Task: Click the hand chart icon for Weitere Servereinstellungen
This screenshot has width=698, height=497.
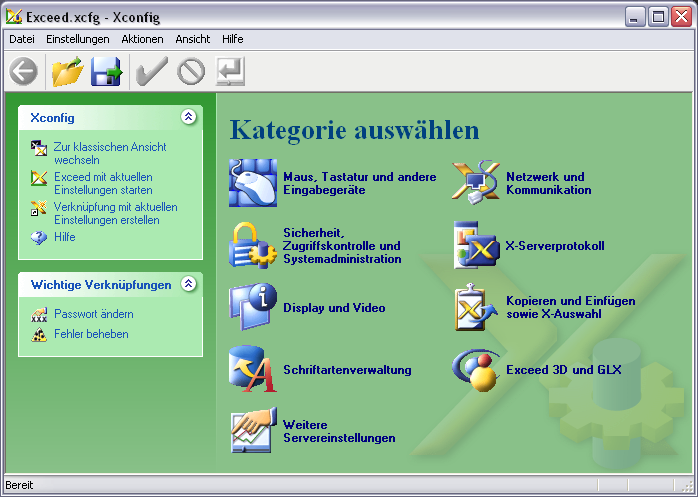Action: coord(253,431)
